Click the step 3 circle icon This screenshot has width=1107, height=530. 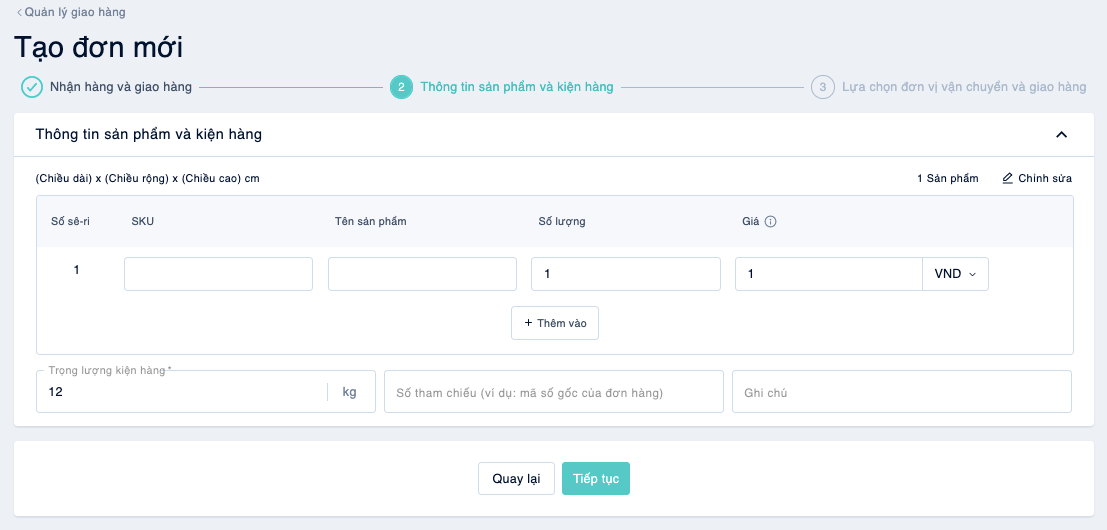(x=822, y=88)
